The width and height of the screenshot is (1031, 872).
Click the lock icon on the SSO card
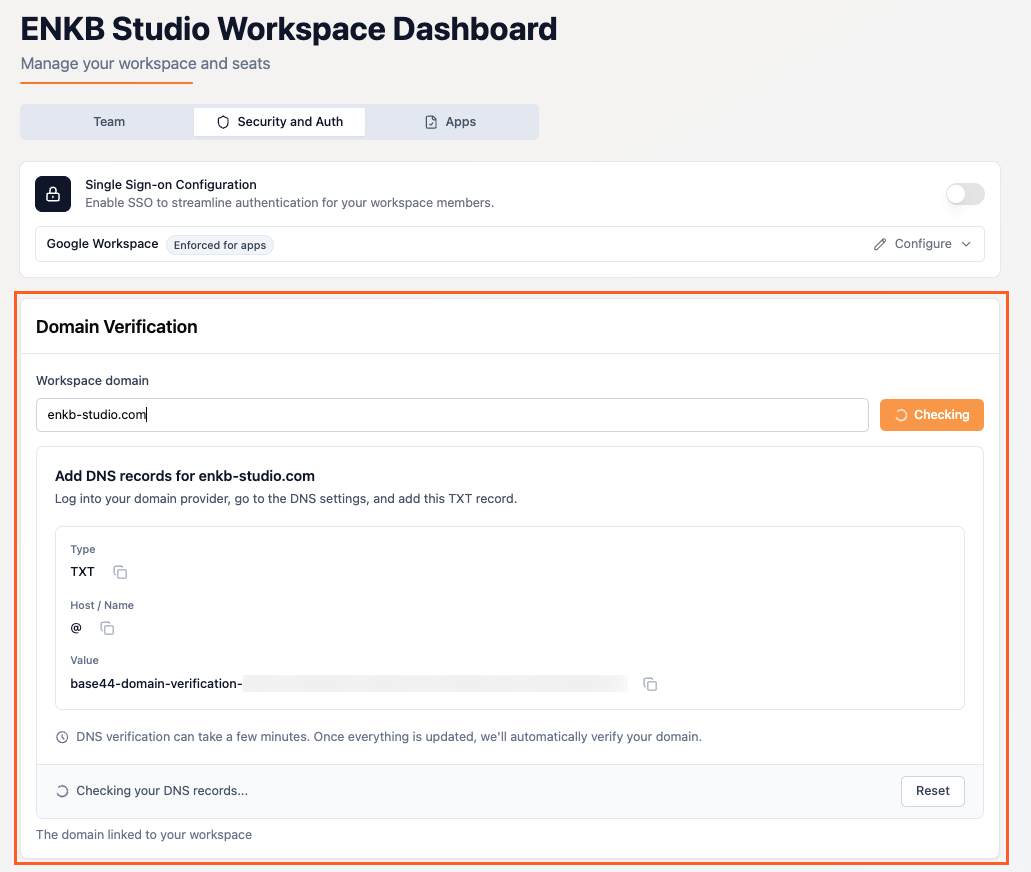click(x=52, y=194)
